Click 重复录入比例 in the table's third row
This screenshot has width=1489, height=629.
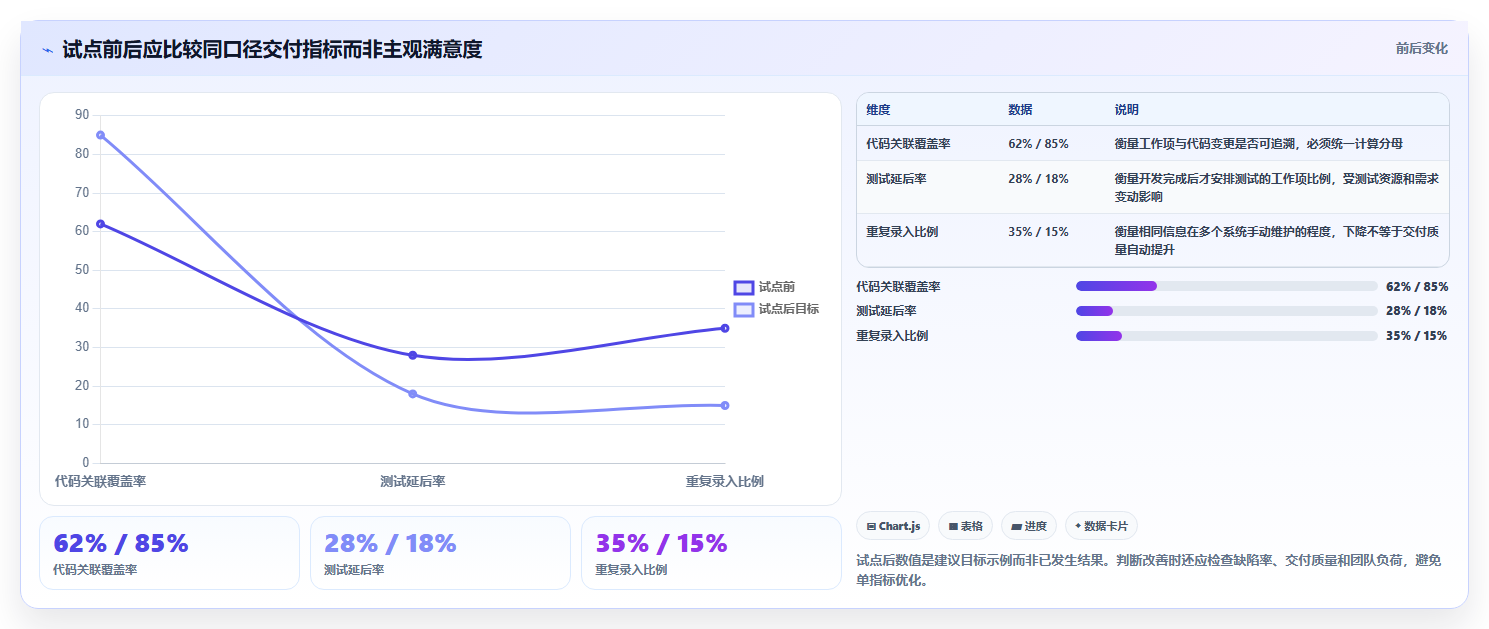tap(902, 232)
